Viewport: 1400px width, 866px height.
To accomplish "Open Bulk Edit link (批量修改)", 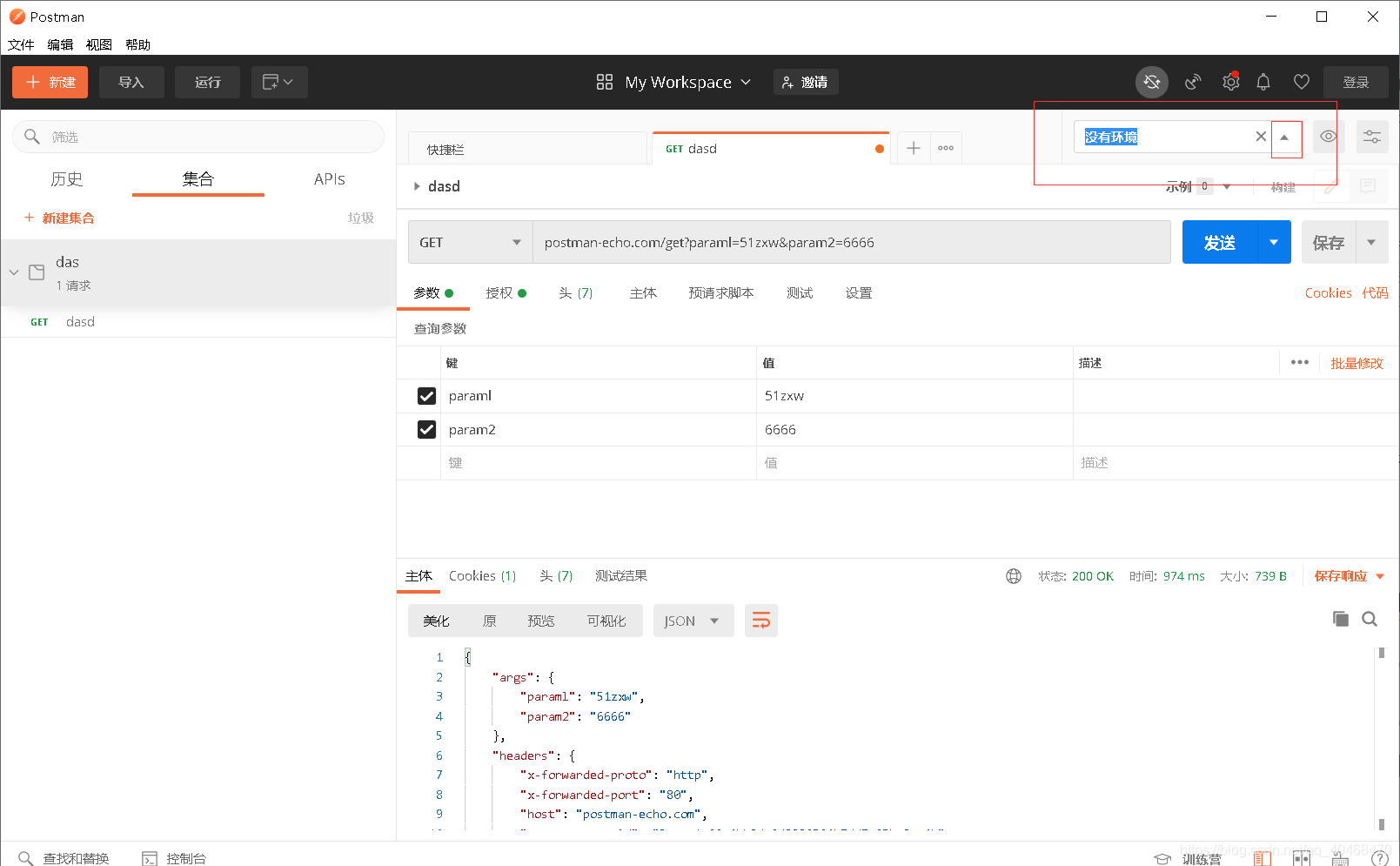I will tap(1356, 363).
